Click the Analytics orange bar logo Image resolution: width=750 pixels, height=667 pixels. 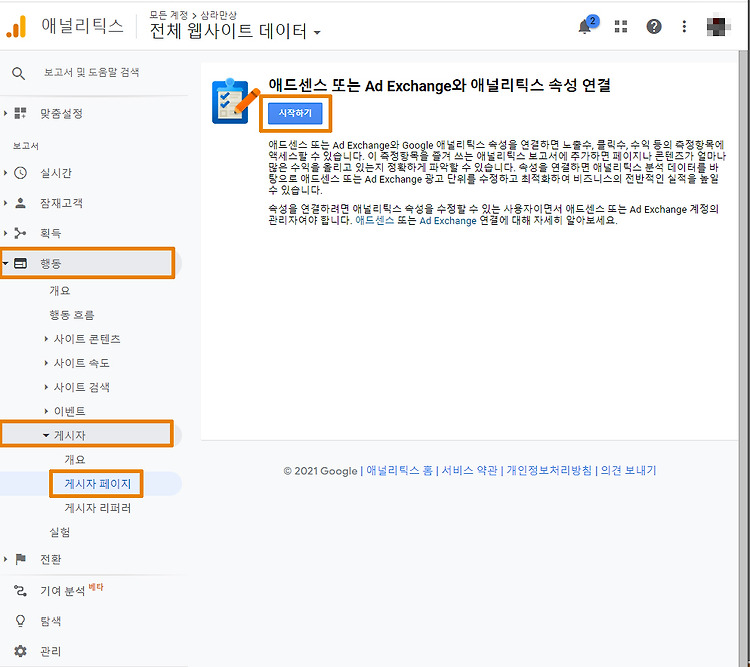click(16, 26)
